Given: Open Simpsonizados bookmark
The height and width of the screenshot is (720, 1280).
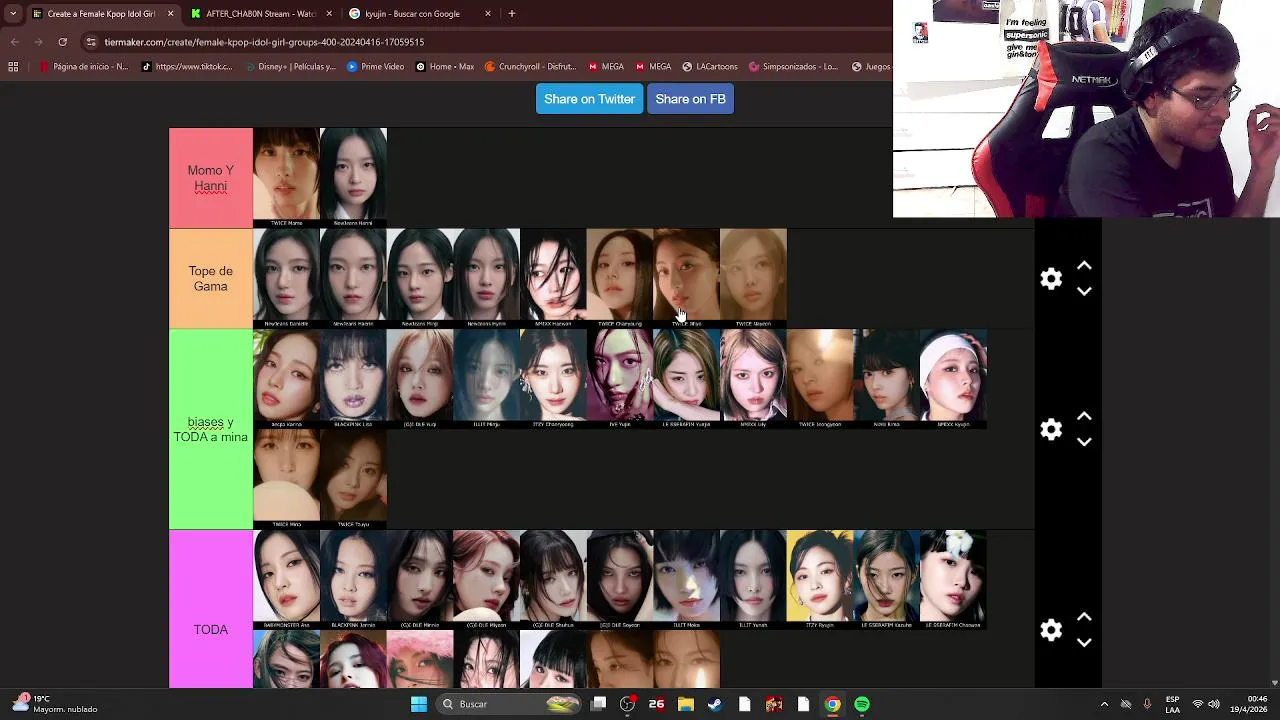Looking at the screenshot, I should (x=793, y=67).
